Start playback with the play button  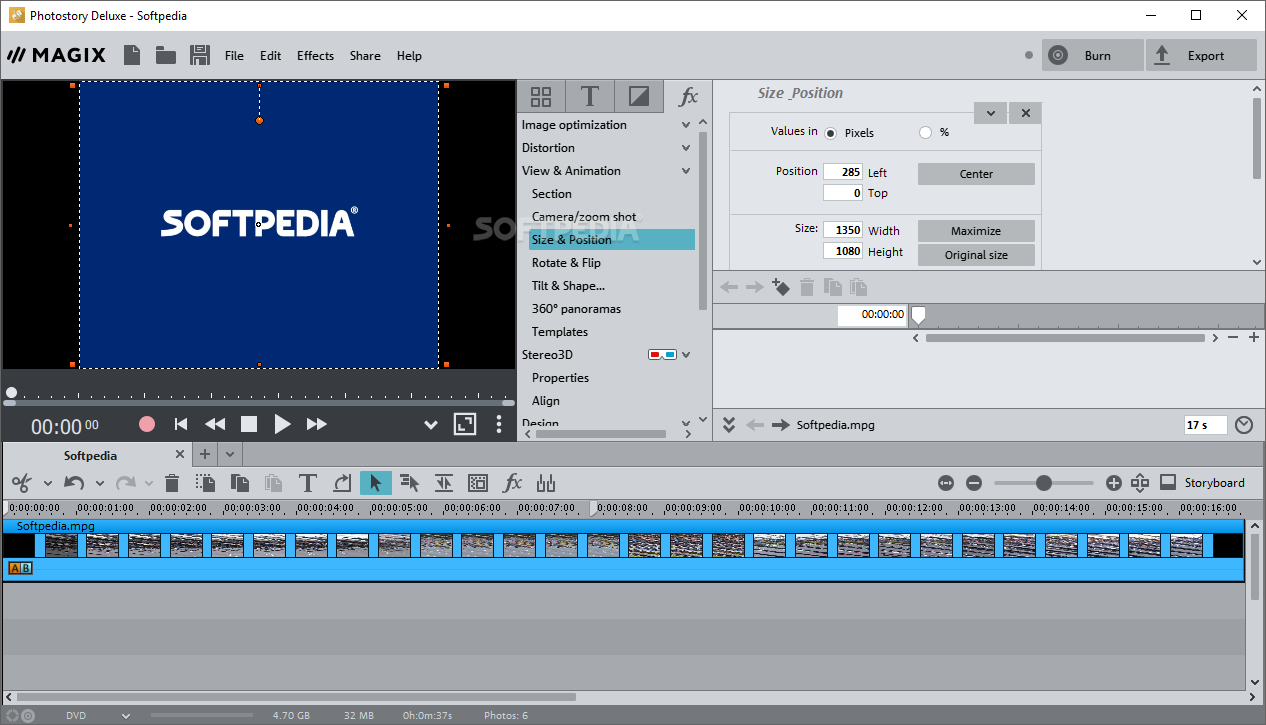[x=282, y=424]
